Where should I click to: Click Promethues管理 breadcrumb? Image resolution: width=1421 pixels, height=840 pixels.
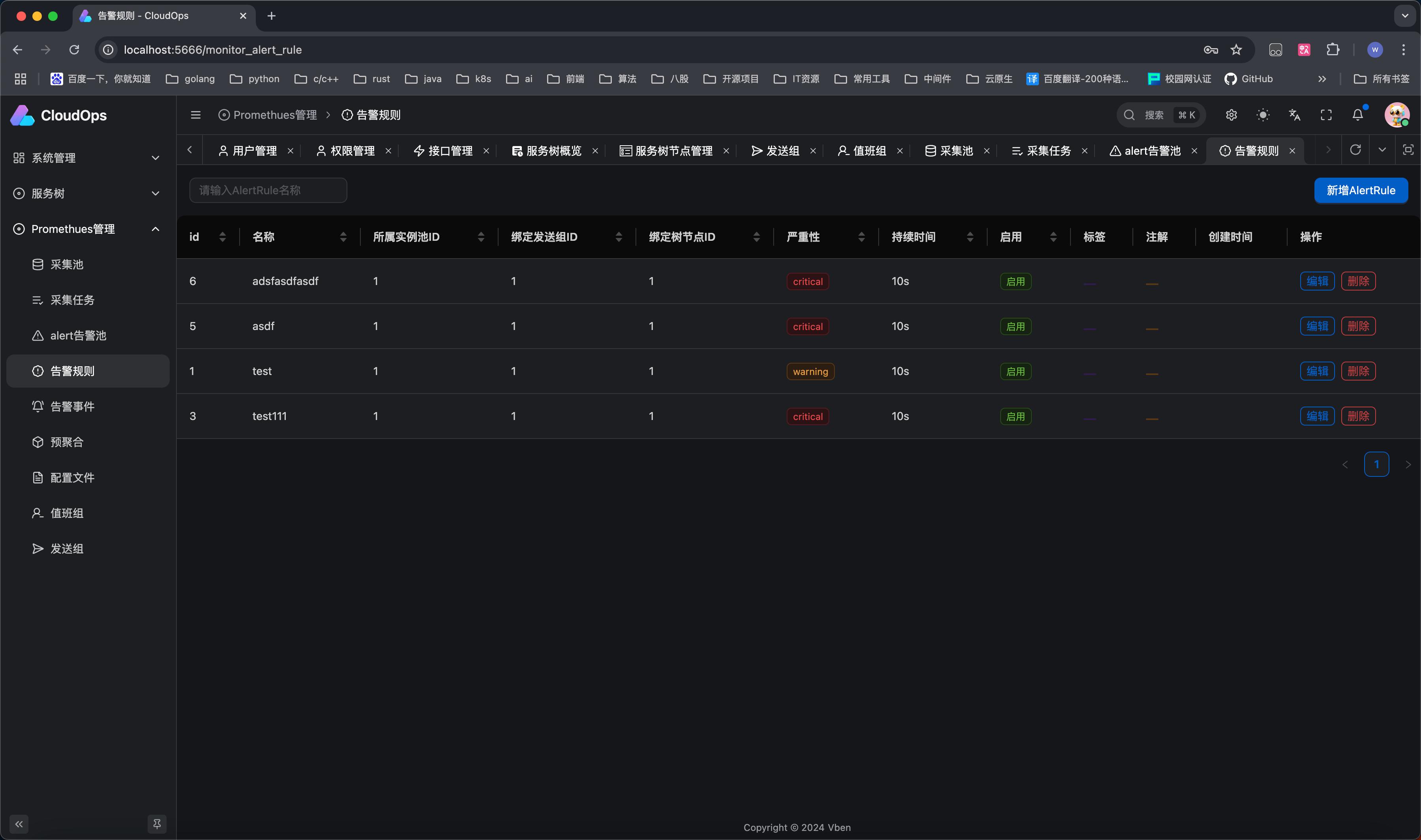pyautogui.click(x=268, y=115)
